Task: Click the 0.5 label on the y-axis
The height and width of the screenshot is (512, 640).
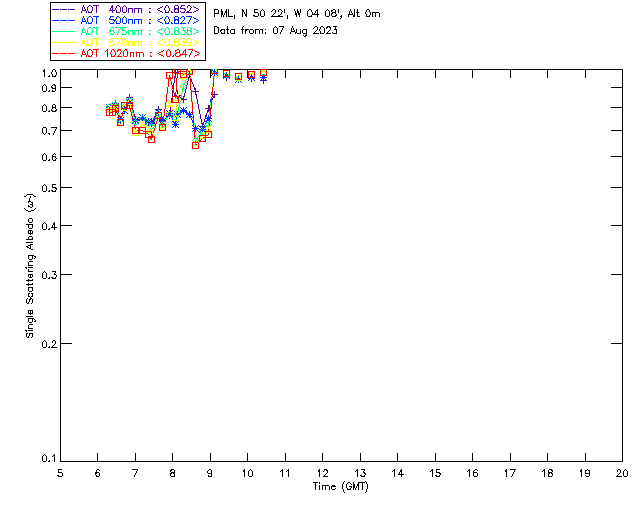Action: (47, 189)
